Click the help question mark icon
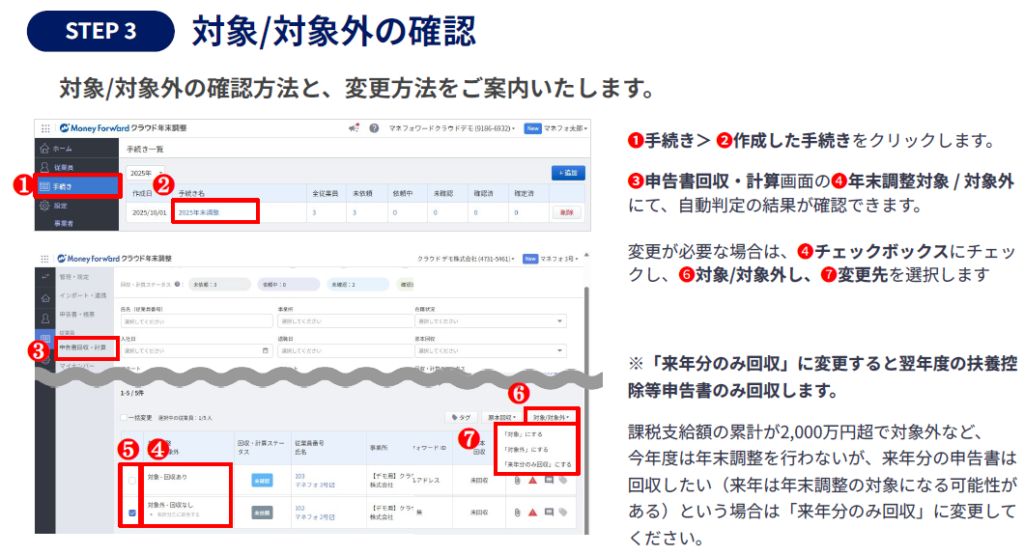Viewport: 1024px width, 555px height. (x=374, y=129)
